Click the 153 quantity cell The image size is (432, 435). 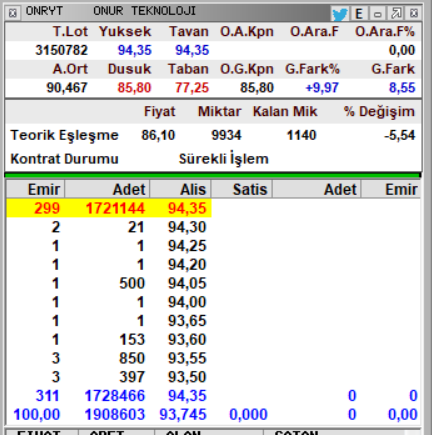tap(132, 339)
